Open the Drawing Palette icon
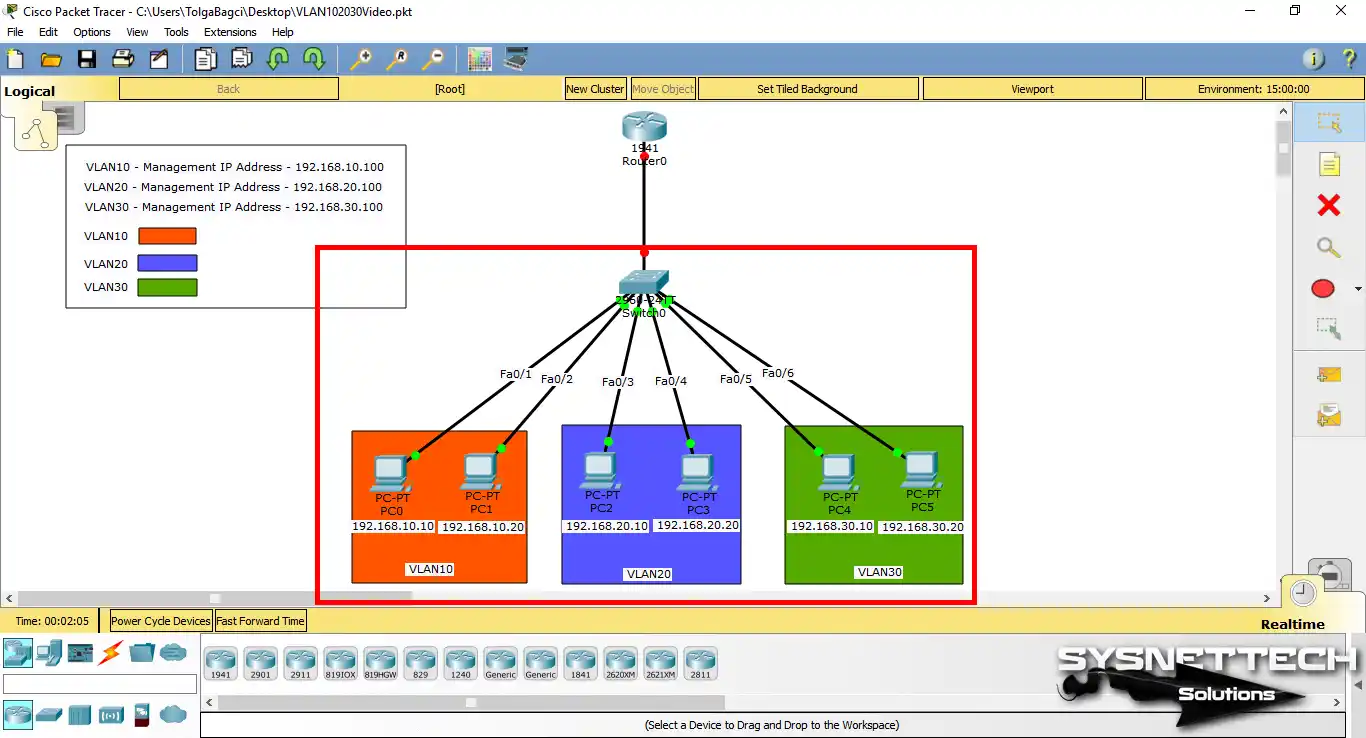The width and height of the screenshot is (1366, 738). (480, 60)
